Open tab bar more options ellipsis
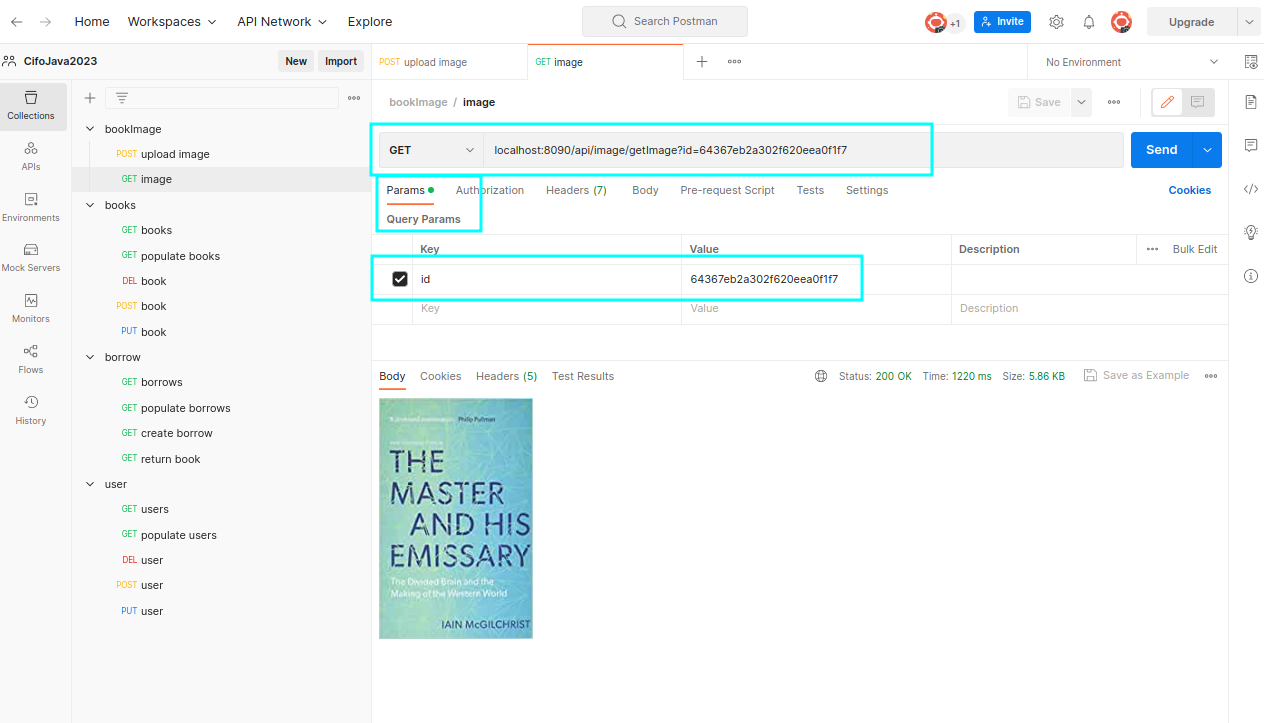1264x723 pixels. [734, 61]
